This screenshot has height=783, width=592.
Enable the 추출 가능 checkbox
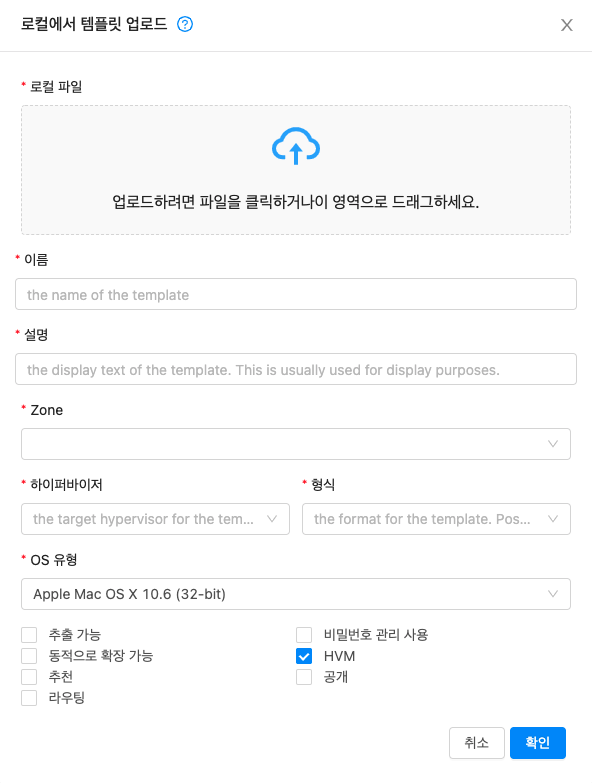(29, 635)
